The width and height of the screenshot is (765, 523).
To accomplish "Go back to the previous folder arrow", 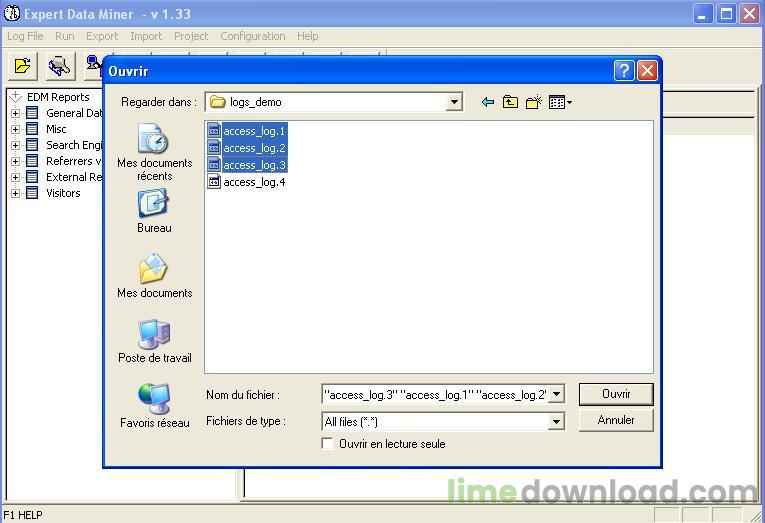I will click(487, 102).
